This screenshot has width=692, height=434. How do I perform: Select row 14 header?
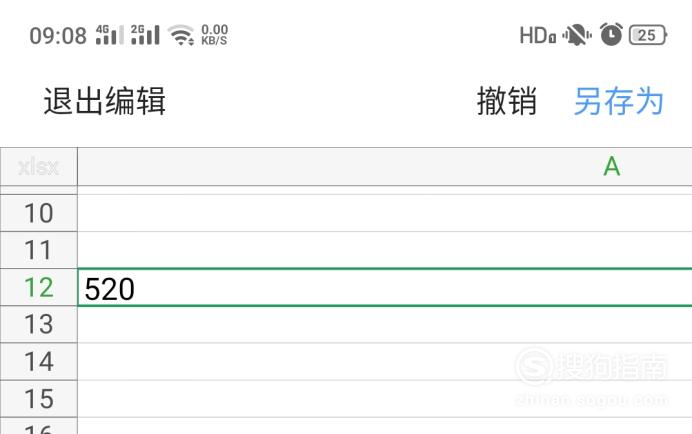pyautogui.click(x=39, y=361)
